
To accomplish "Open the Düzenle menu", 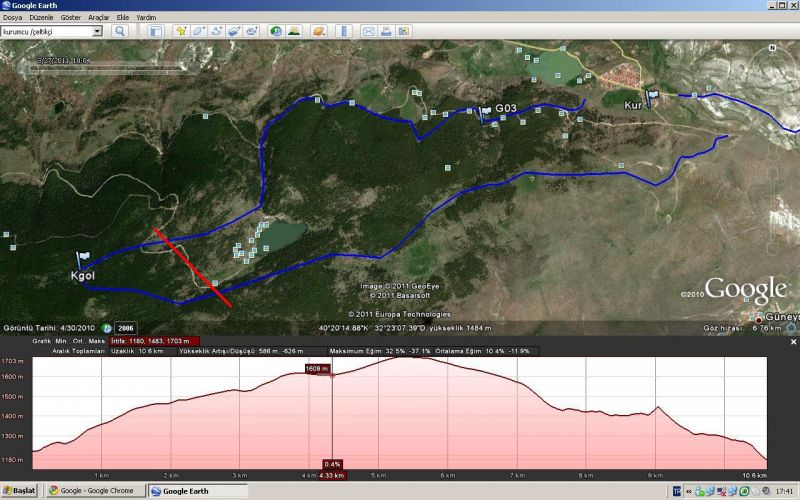I will point(41,17).
